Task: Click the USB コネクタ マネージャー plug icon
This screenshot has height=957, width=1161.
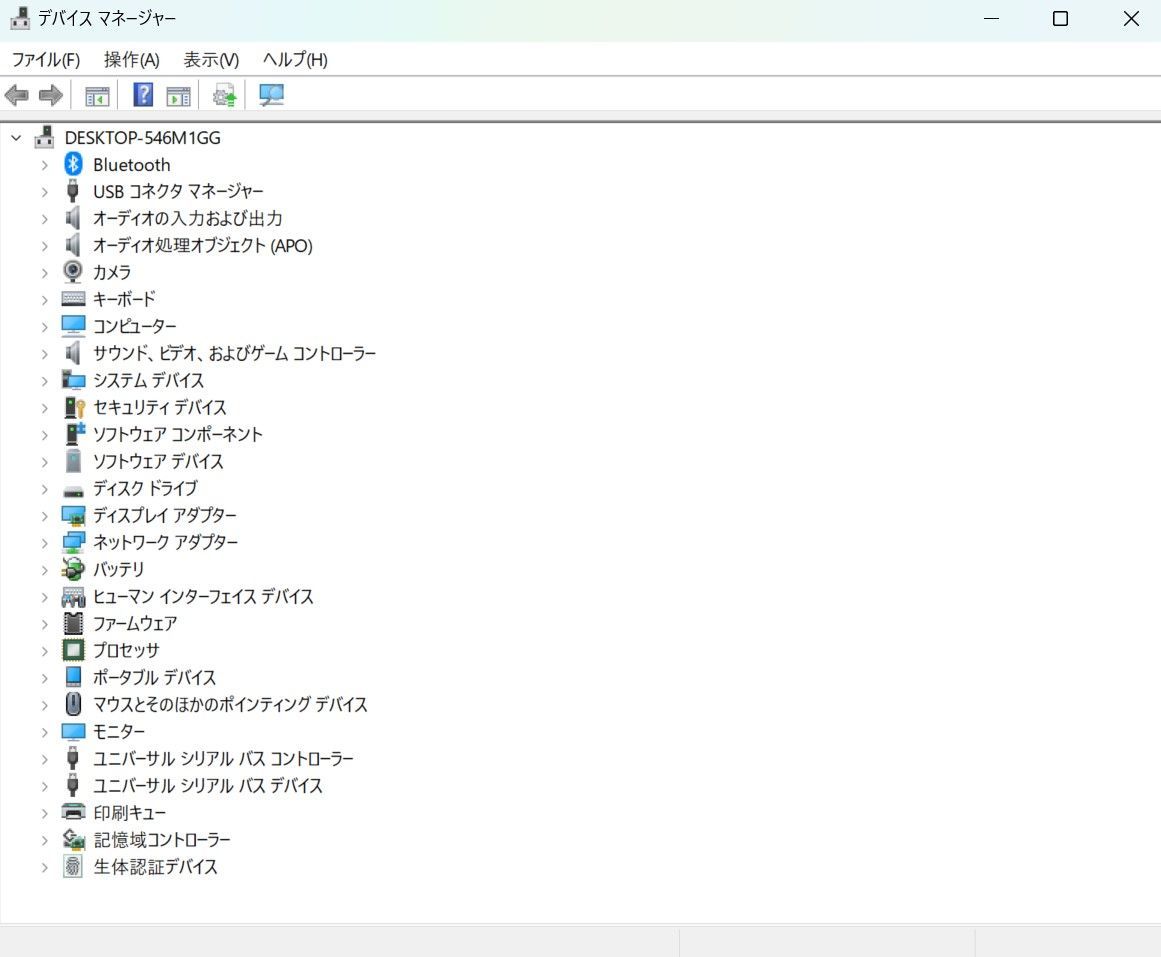Action: coord(73,191)
